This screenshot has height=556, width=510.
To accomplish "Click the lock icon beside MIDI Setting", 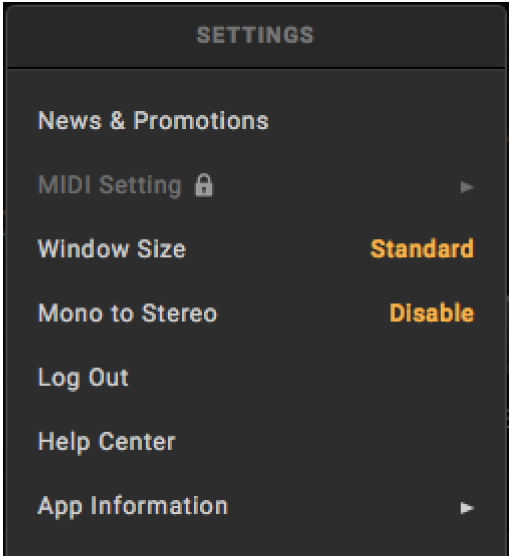I will tap(204, 185).
